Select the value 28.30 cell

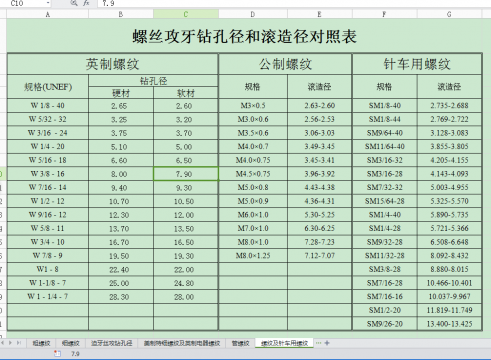[121, 297]
